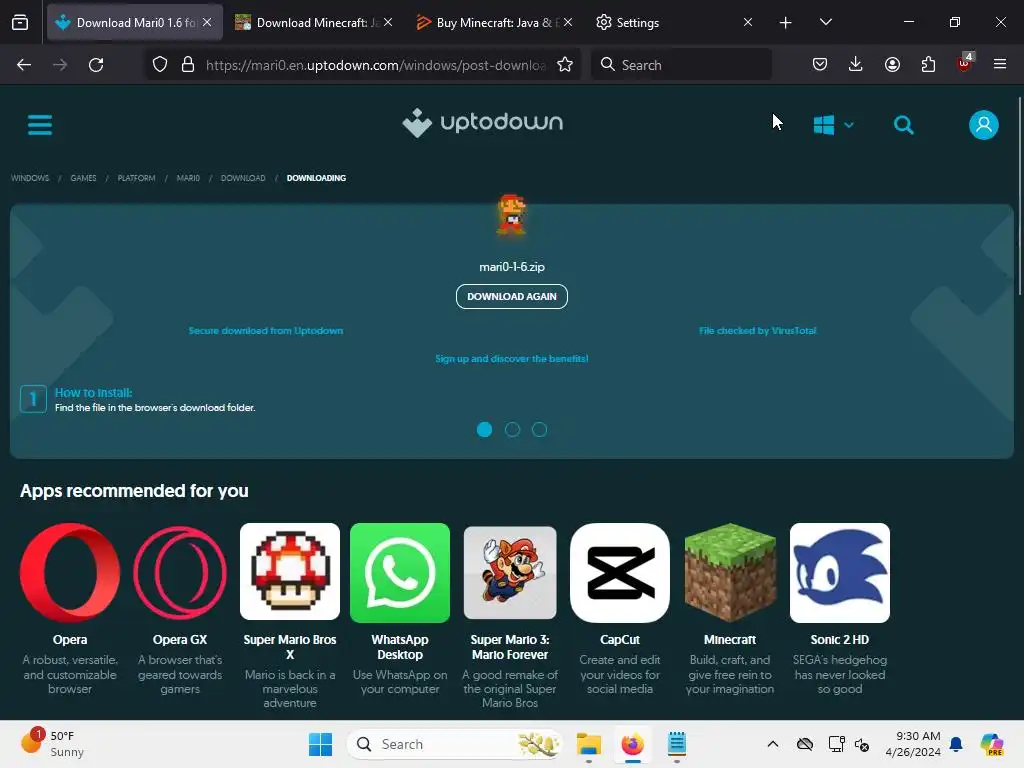Open the 9:30 AM clock calendar

tap(913, 744)
